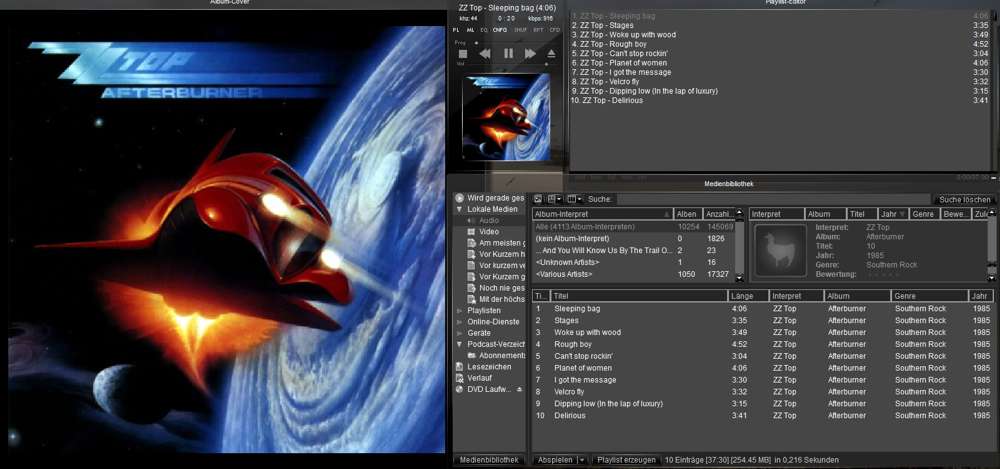The image size is (1000, 469).
Task: Open the Abspielen dropdown arrow
Action: (581, 460)
